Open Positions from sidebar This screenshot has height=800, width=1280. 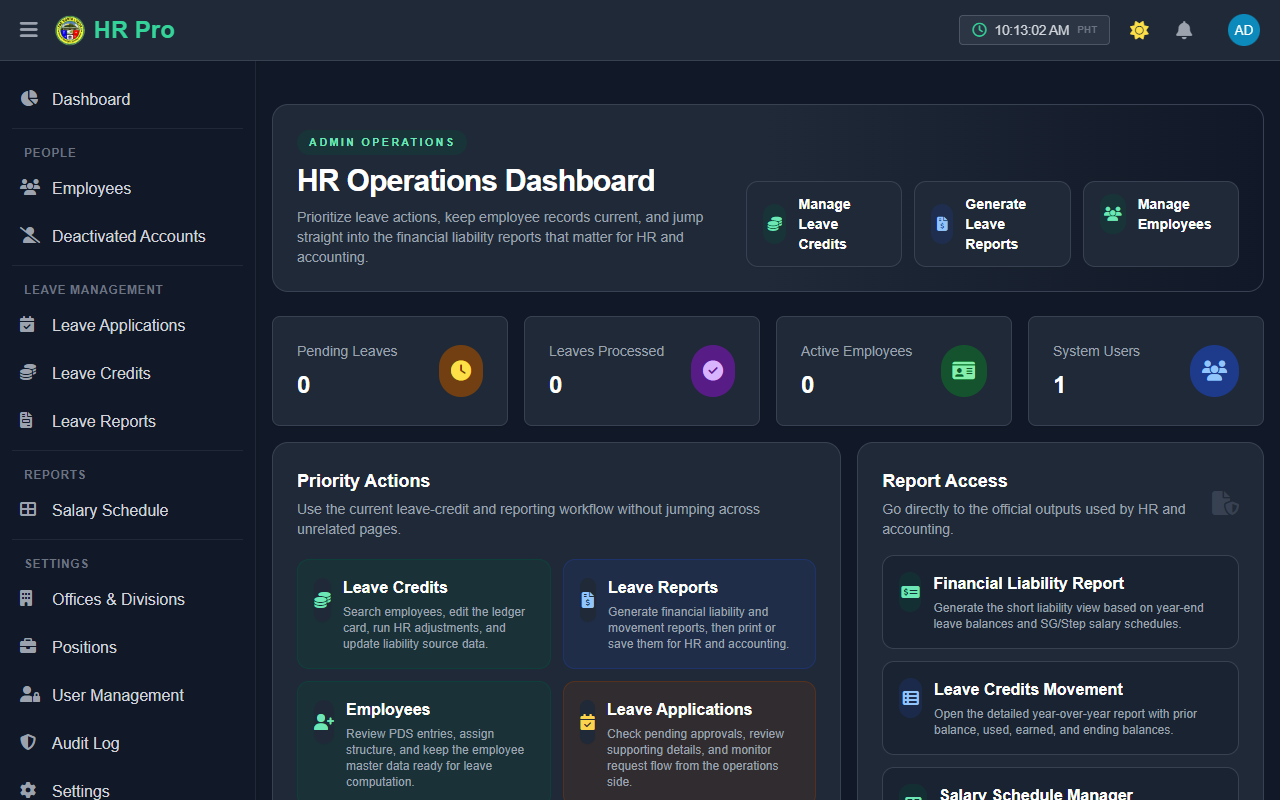point(128,647)
